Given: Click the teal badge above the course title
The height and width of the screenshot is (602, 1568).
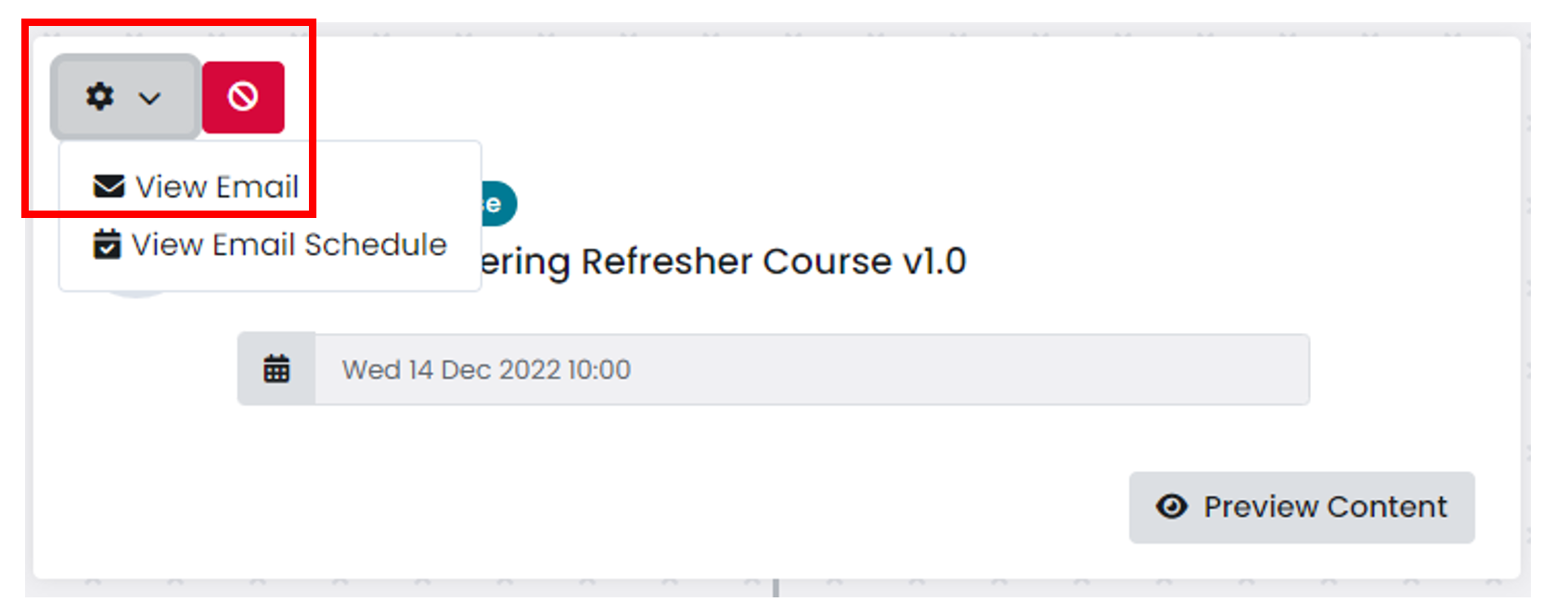Looking at the screenshot, I should 499,203.
